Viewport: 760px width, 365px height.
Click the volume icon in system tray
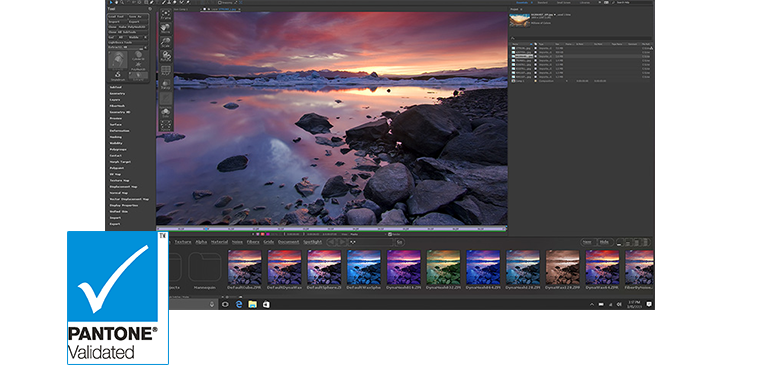click(x=619, y=304)
